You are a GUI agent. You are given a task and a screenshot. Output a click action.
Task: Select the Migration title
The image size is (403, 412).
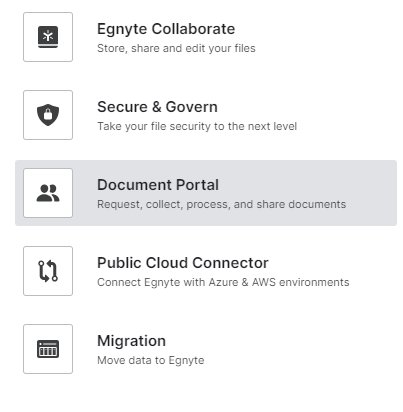[131, 341]
